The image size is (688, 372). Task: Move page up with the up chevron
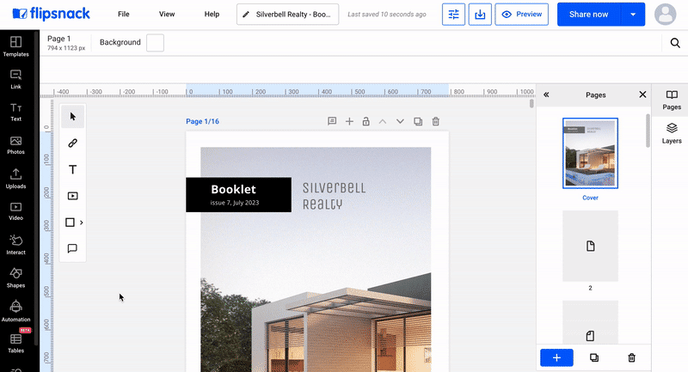383,122
